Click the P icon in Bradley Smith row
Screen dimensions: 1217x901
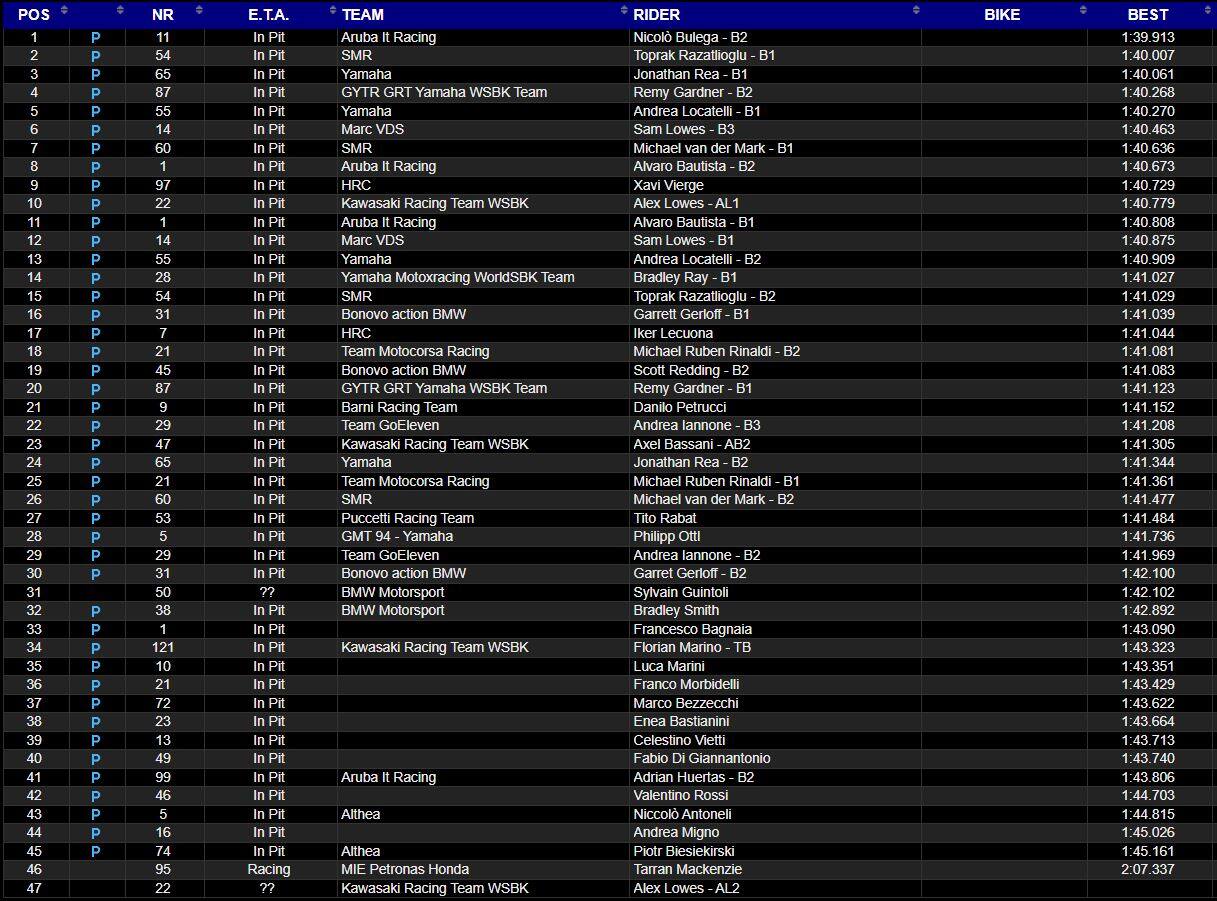[x=96, y=611]
